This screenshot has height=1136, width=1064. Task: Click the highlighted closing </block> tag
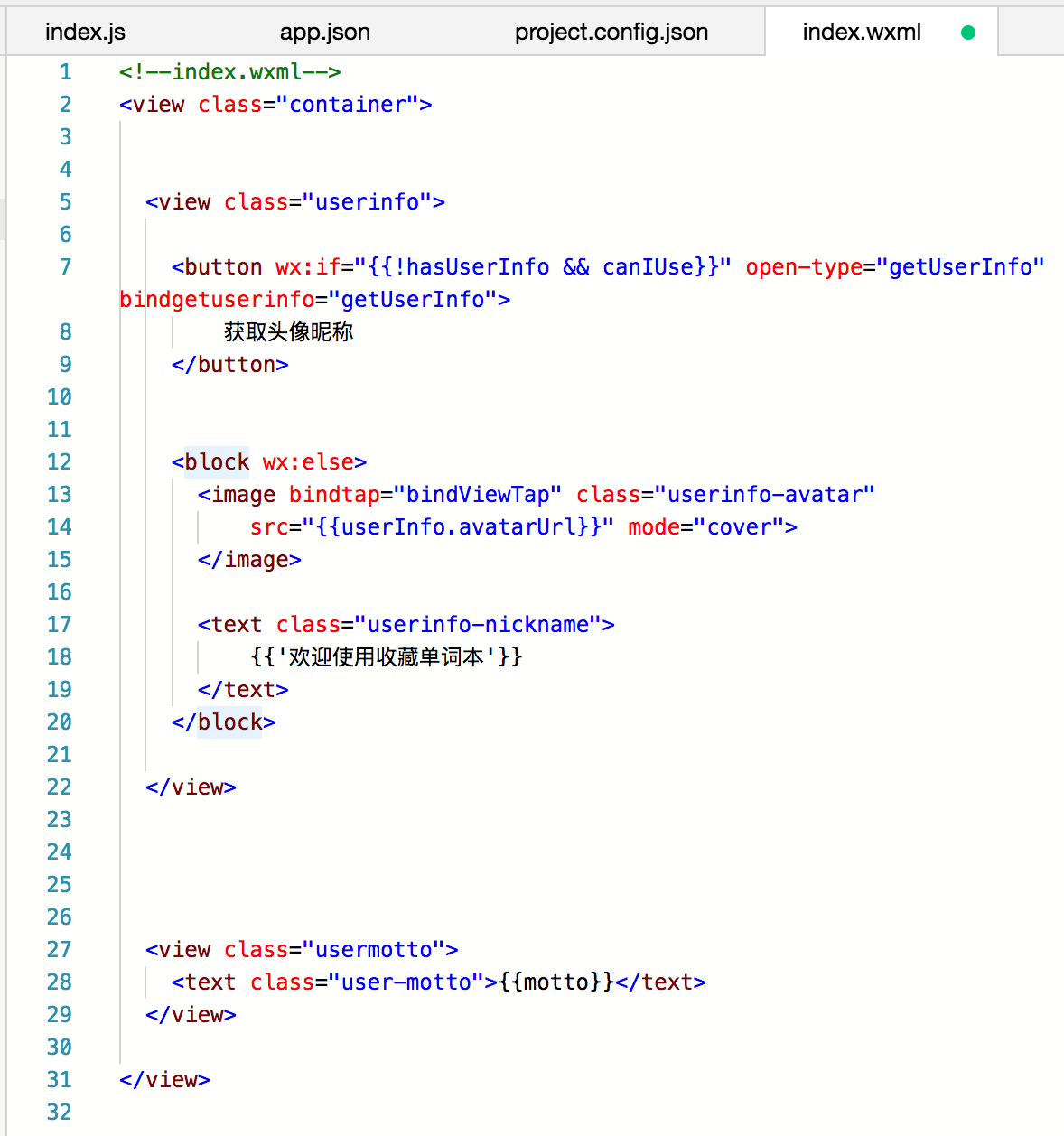(224, 722)
